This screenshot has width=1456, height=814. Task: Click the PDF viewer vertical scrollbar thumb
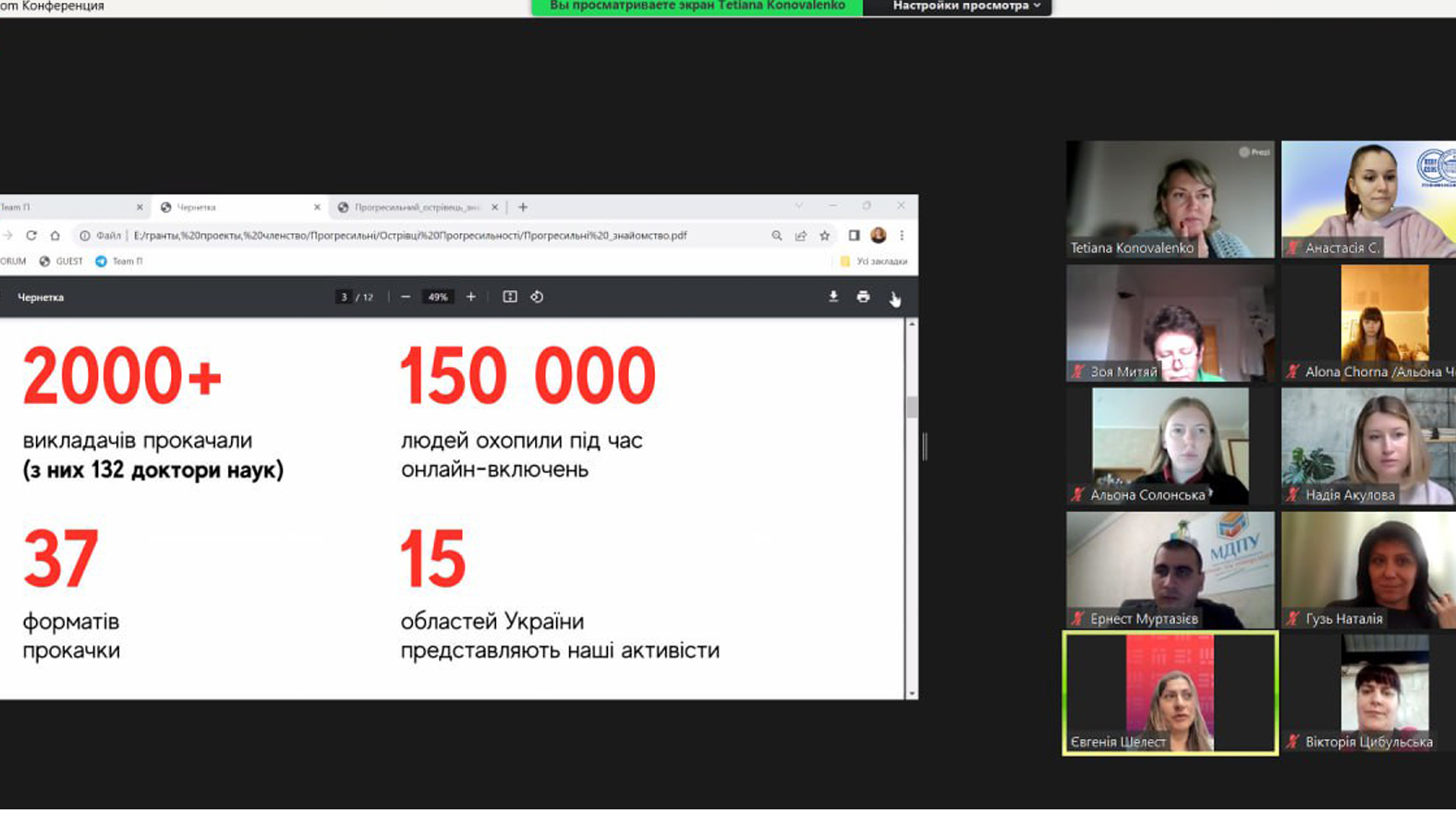coord(912,407)
